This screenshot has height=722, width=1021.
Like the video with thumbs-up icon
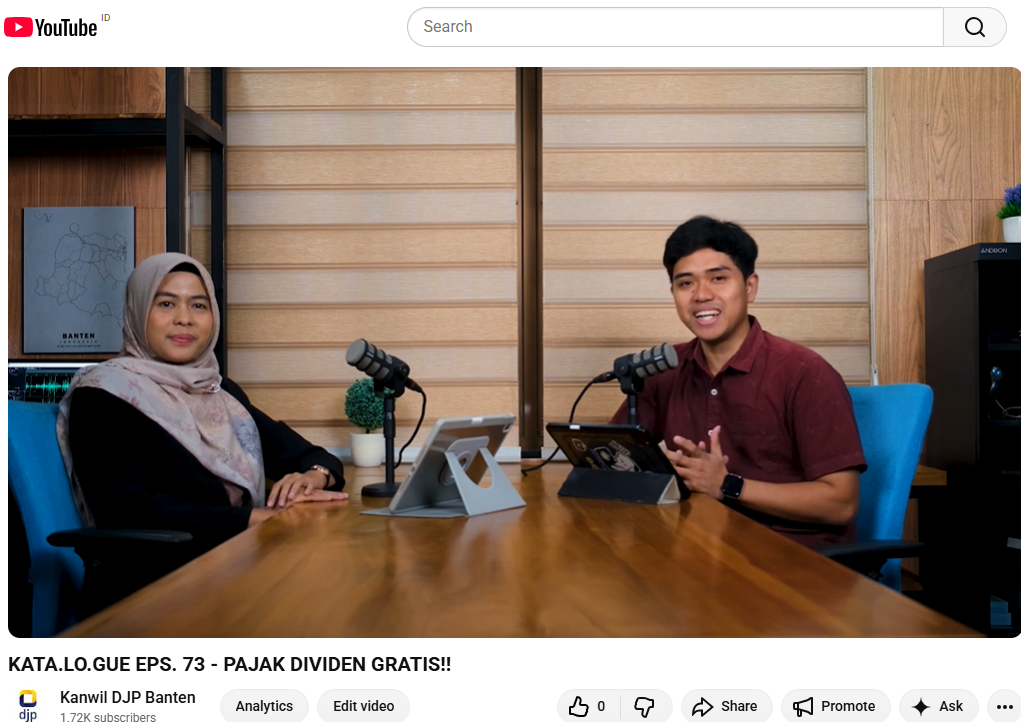579,707
